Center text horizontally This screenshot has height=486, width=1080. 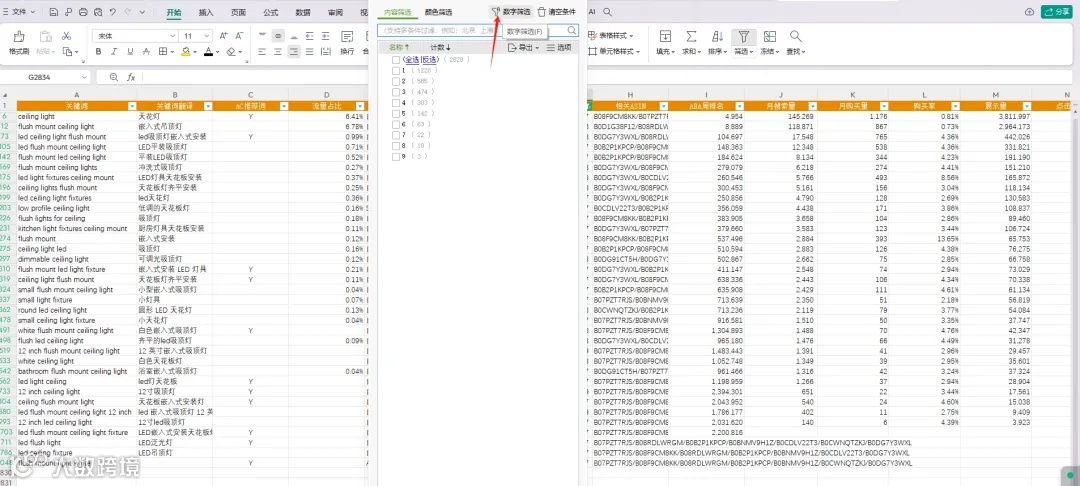pyautogui.click(x=278, y=52)
